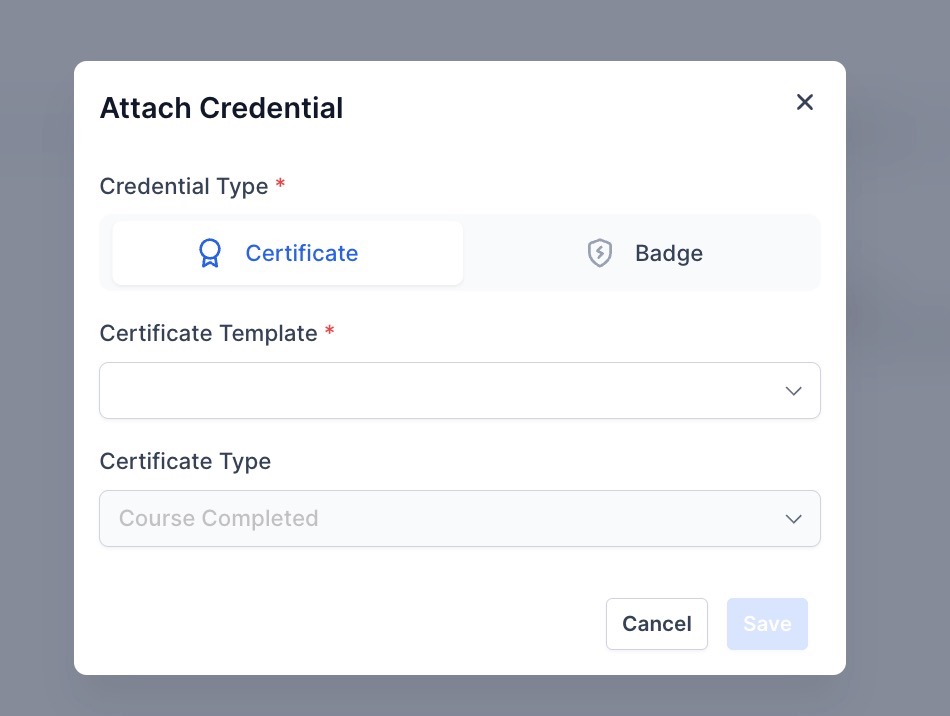
Task: Click red asterisk beside Certificate Template
Action: tap(330, 332)
